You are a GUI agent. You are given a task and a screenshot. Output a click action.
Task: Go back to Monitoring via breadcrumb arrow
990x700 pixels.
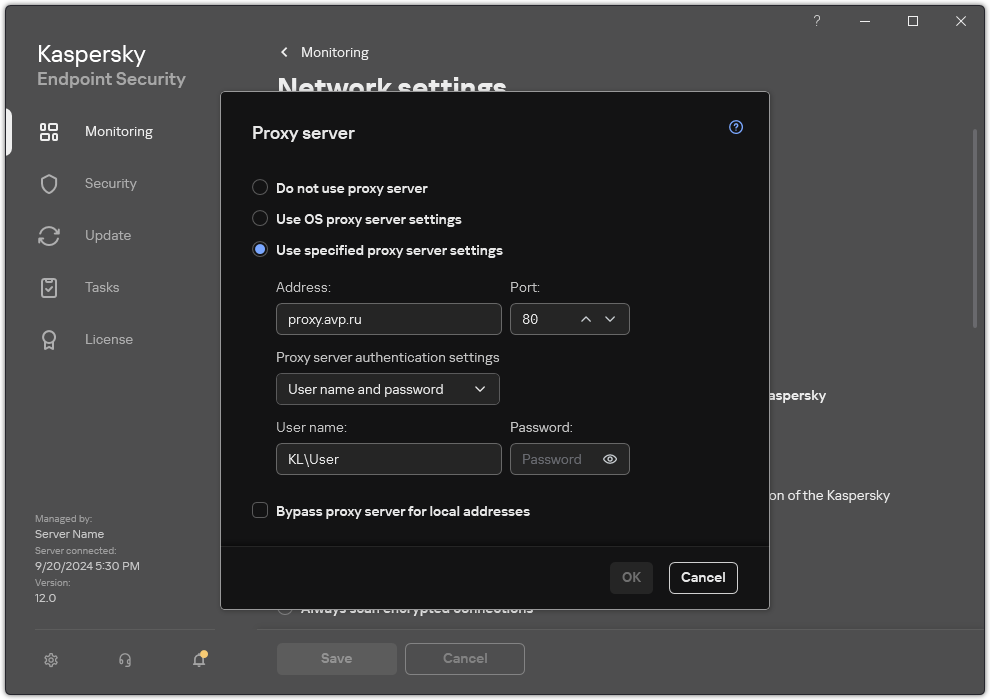click(x=285, y=52)
